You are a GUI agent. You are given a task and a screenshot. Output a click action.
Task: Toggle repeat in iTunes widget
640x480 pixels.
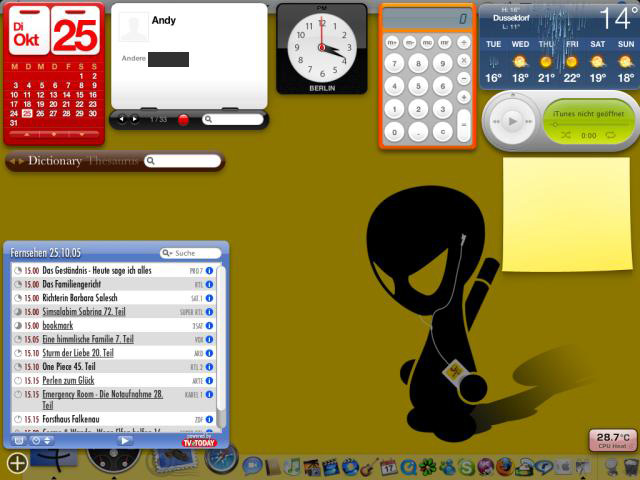point(610,135)
